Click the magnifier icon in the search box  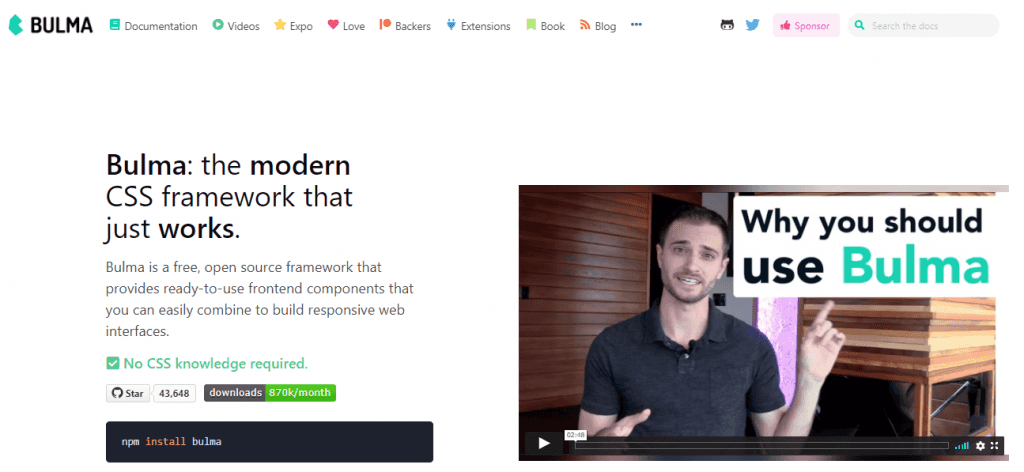(x=859, y=25)
